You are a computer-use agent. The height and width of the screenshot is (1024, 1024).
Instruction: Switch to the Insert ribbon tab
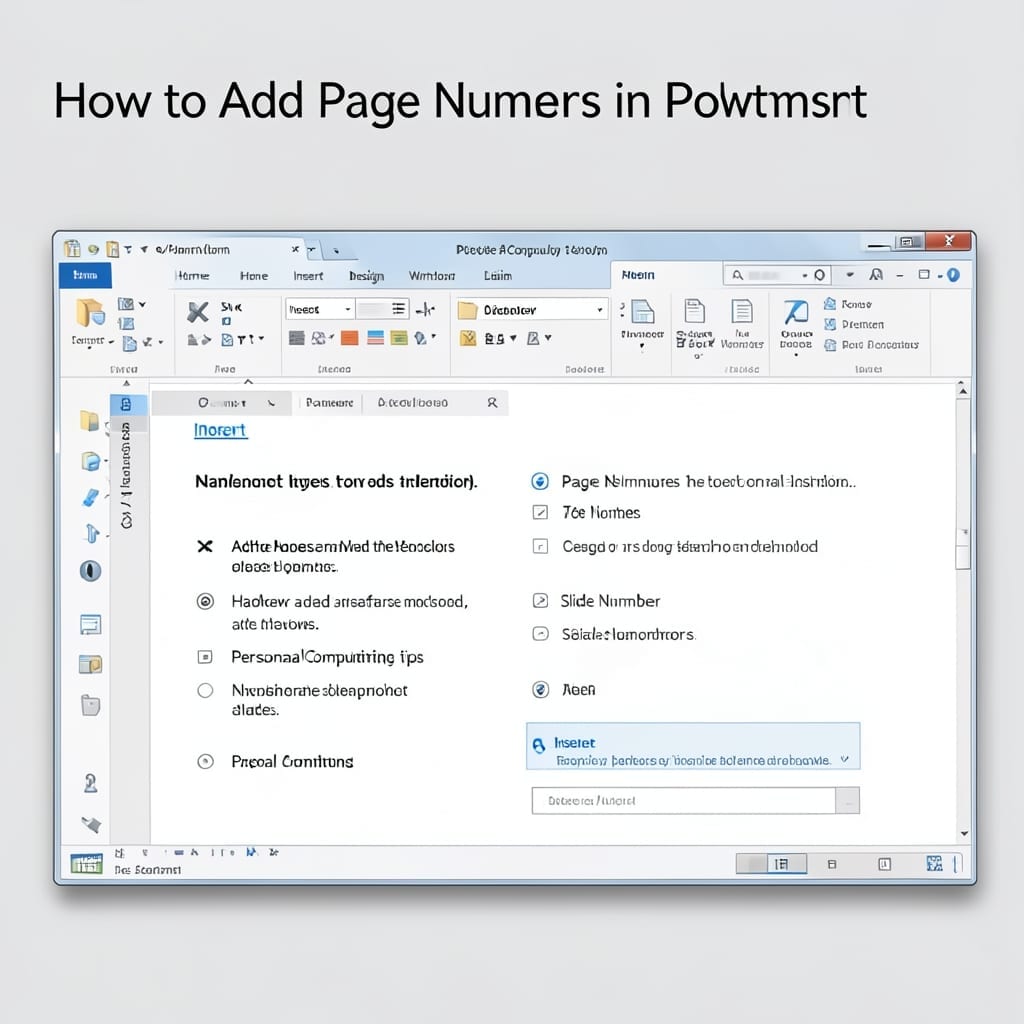tap(308, 276)
